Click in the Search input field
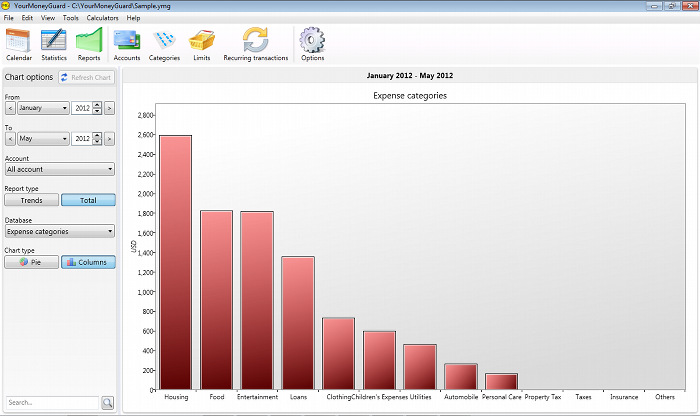This screenshot has width=700, height=416. 52,403
